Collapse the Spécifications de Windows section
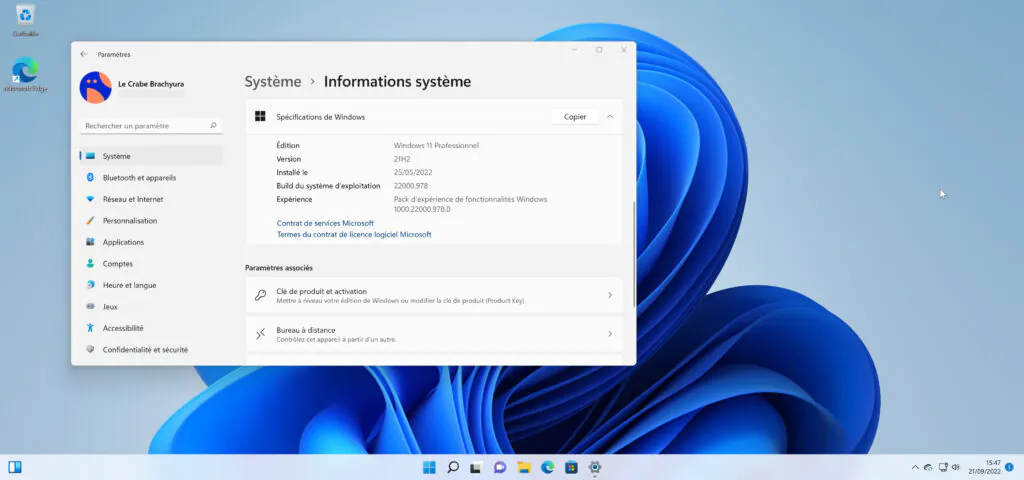The image size is (1024, 480). click(x=610, y=117)
